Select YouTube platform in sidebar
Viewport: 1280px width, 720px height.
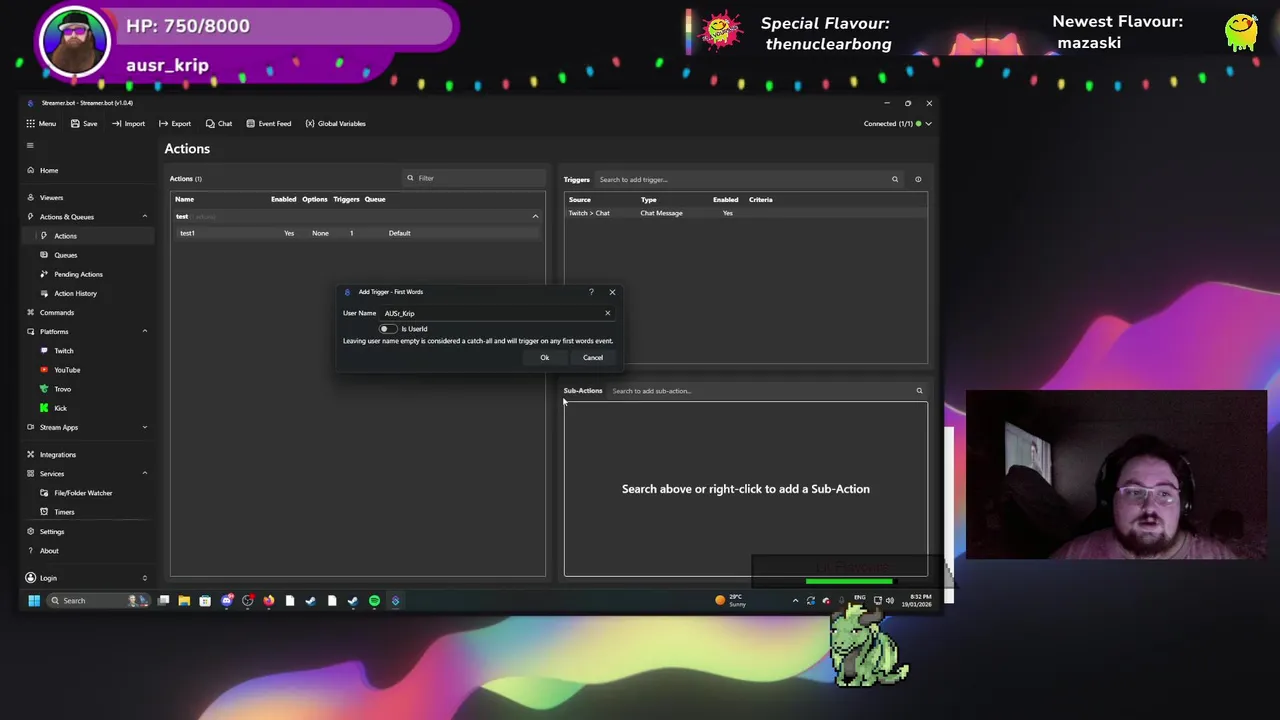tap(66, 370)
